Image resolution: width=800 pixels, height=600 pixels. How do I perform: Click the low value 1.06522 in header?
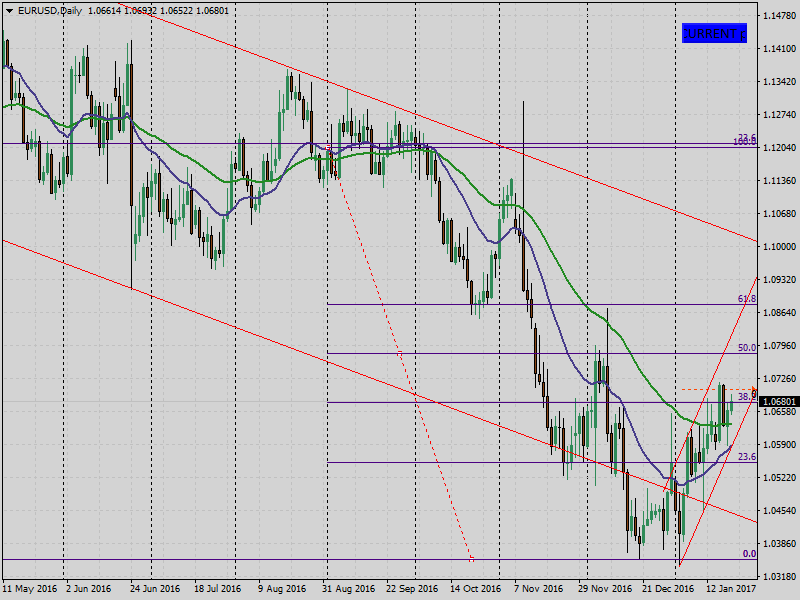(x=177, y=11)
